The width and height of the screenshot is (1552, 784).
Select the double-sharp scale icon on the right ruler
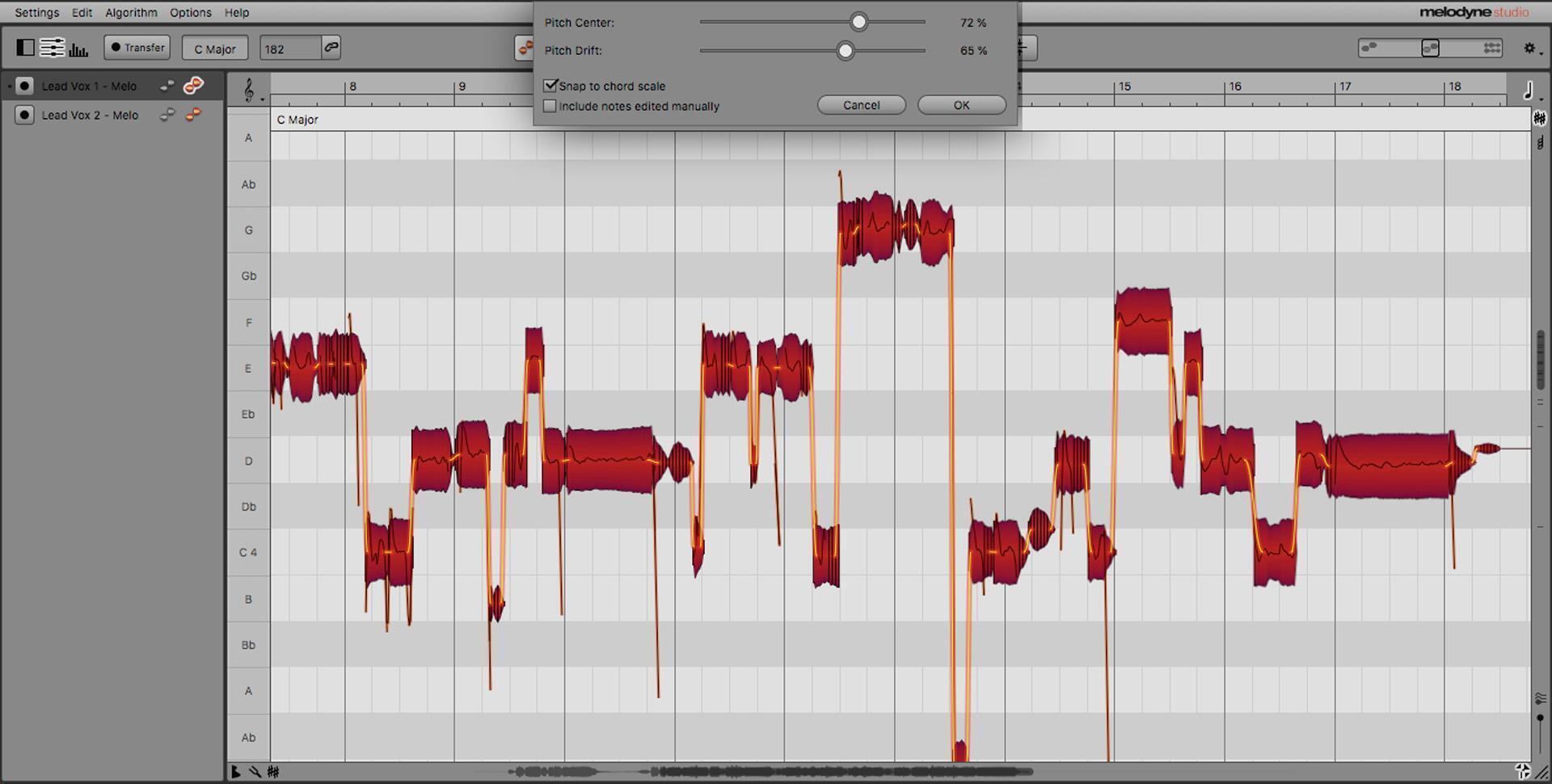point(1539,118)
